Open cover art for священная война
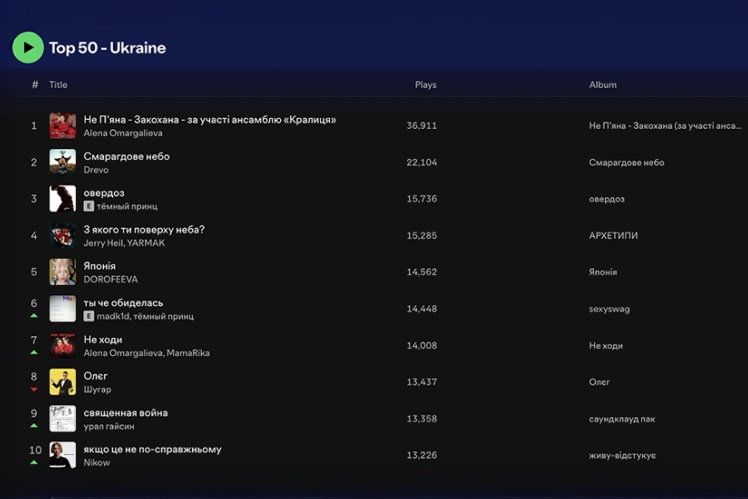 (x=62, y=418)
